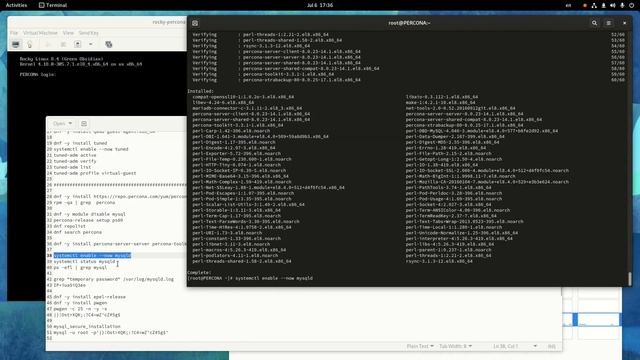Click the system power menu icon
Screen dimensions: 640x360
coord(631,5)
